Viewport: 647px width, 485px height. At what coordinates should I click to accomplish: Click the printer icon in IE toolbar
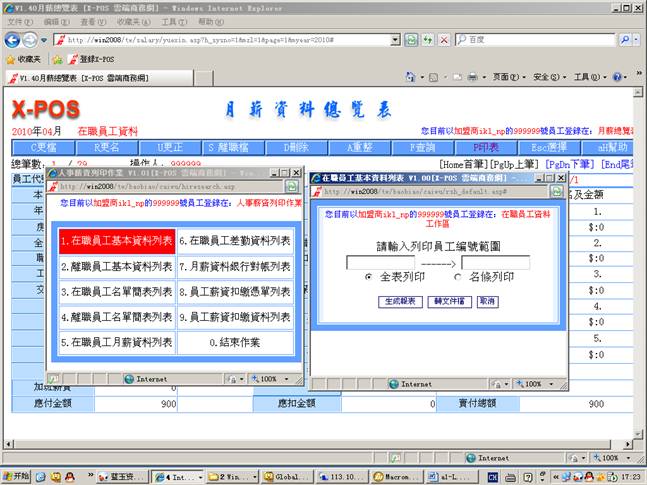(473, 77)
